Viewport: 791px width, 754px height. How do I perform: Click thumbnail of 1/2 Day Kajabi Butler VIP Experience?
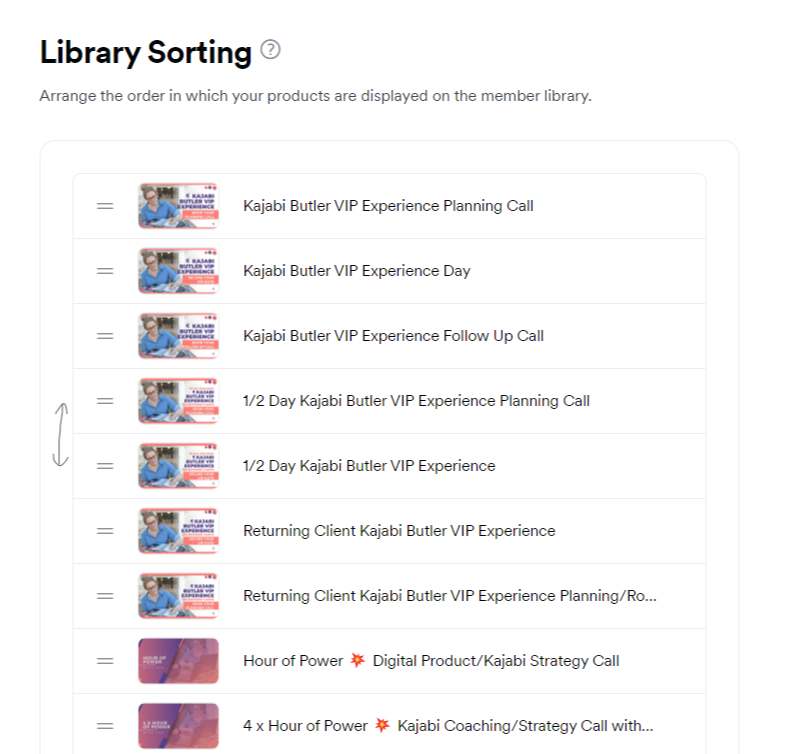(179, 466)
